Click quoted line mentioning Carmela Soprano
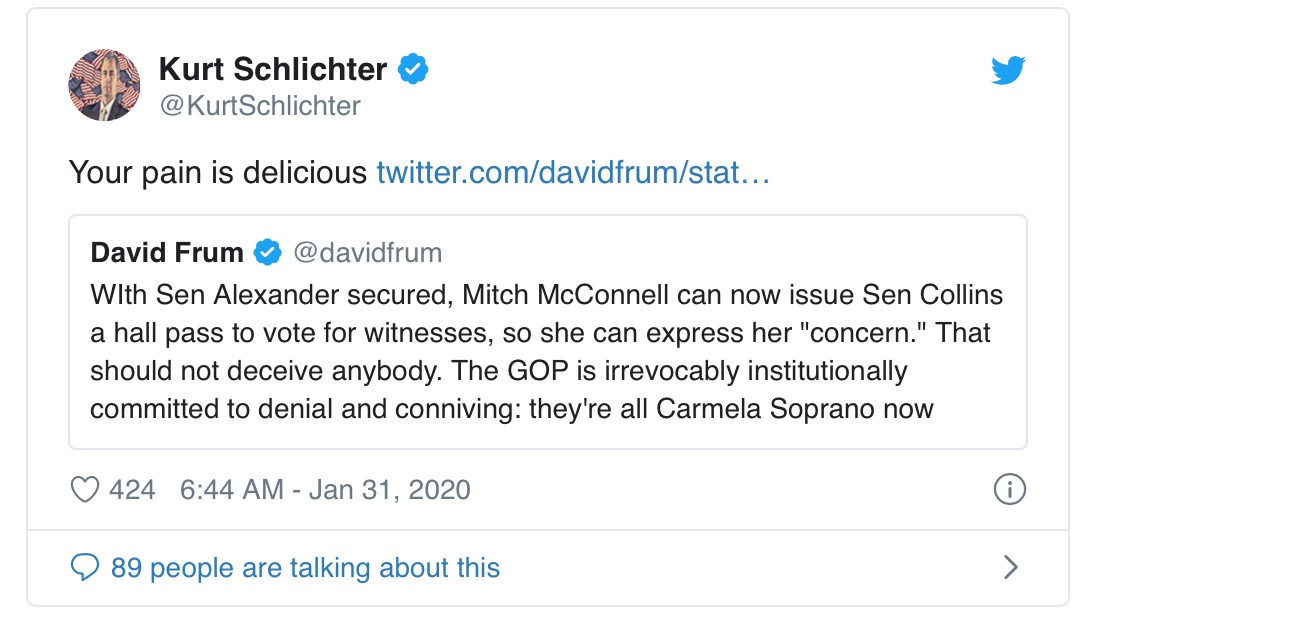 (x=511, y=409)
